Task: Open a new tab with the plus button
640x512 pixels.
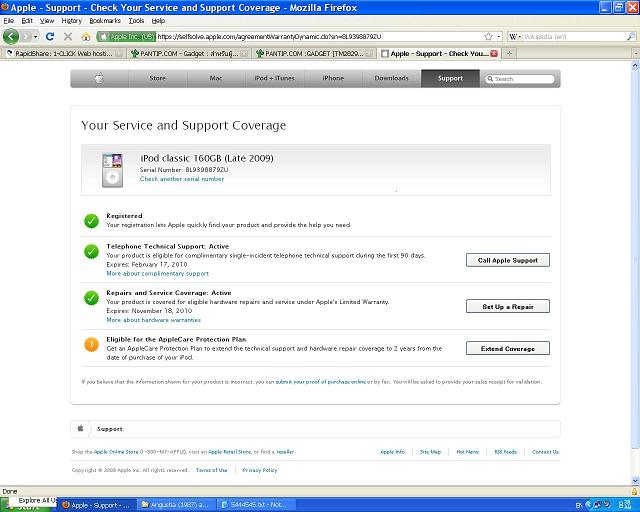Action: [509, 53]
